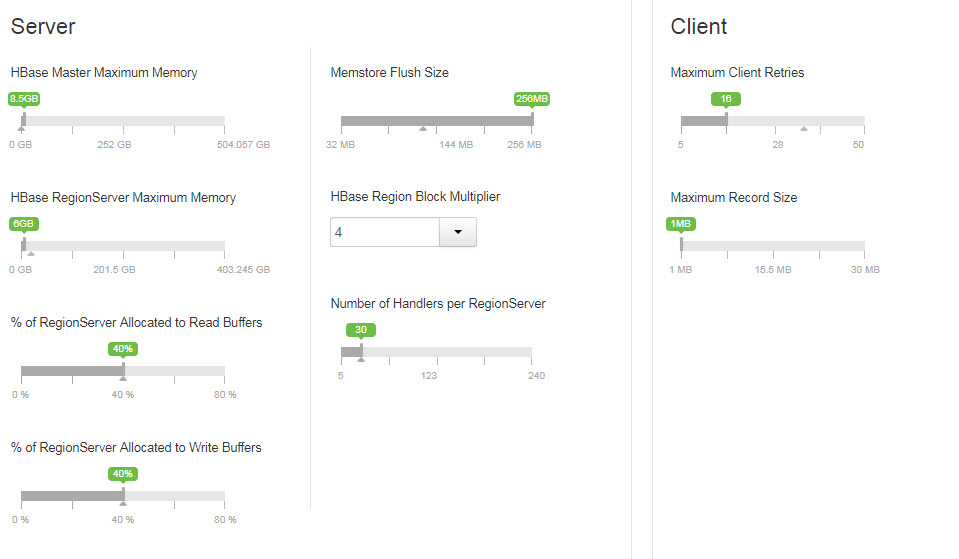Click the 1MB Maximum Record Size badge
The image size is (959, 559).
tap(681, 223)
